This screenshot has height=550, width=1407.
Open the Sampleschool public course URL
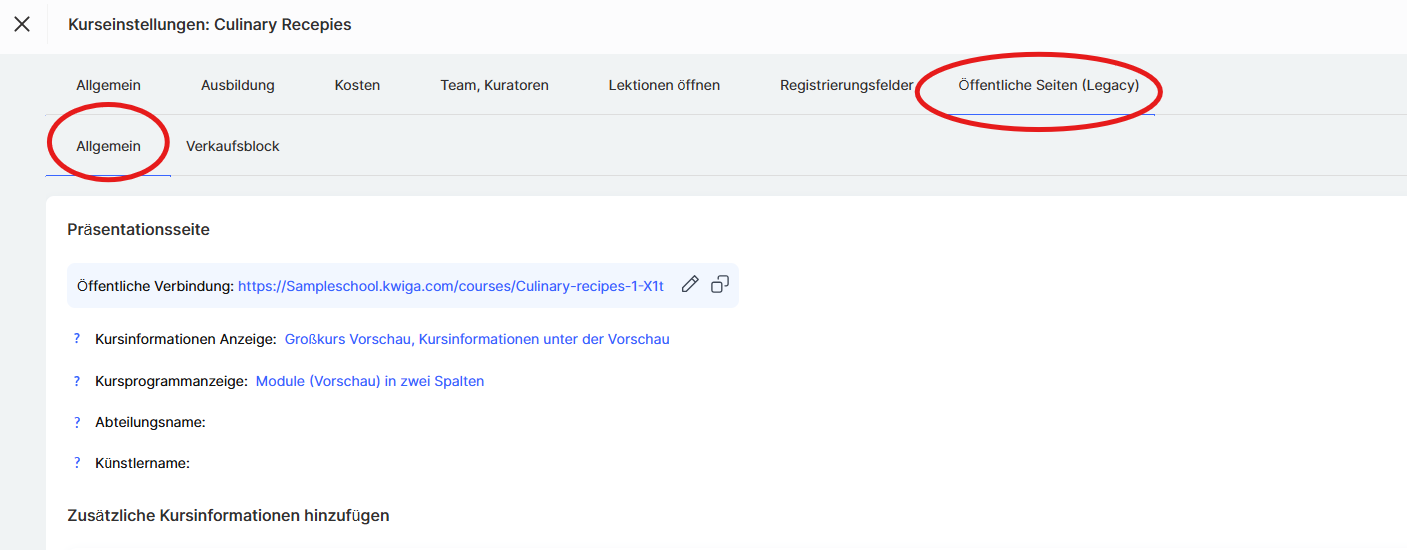(450, 286)
